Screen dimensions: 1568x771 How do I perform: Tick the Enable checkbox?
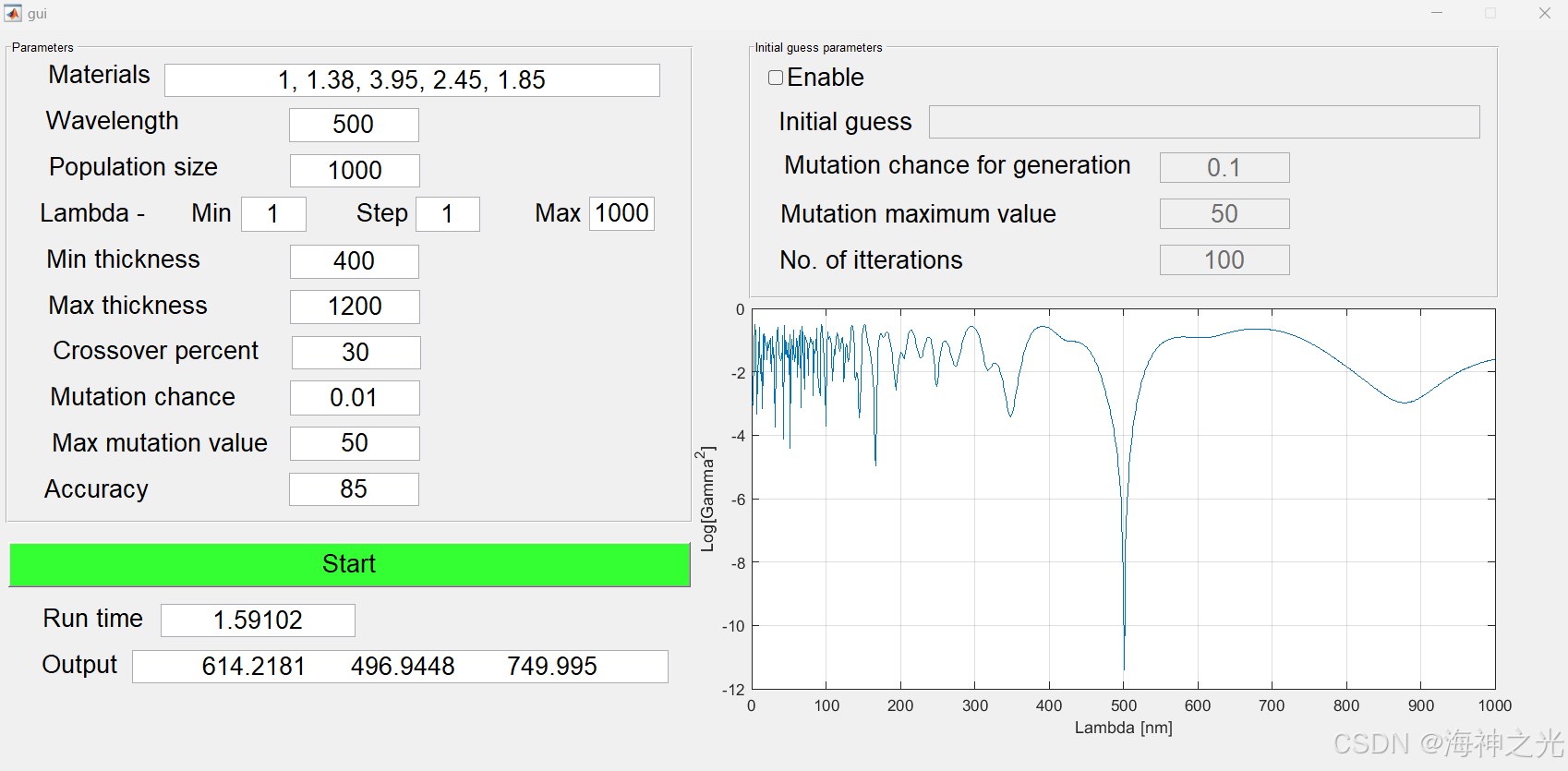tap(776, 78)
